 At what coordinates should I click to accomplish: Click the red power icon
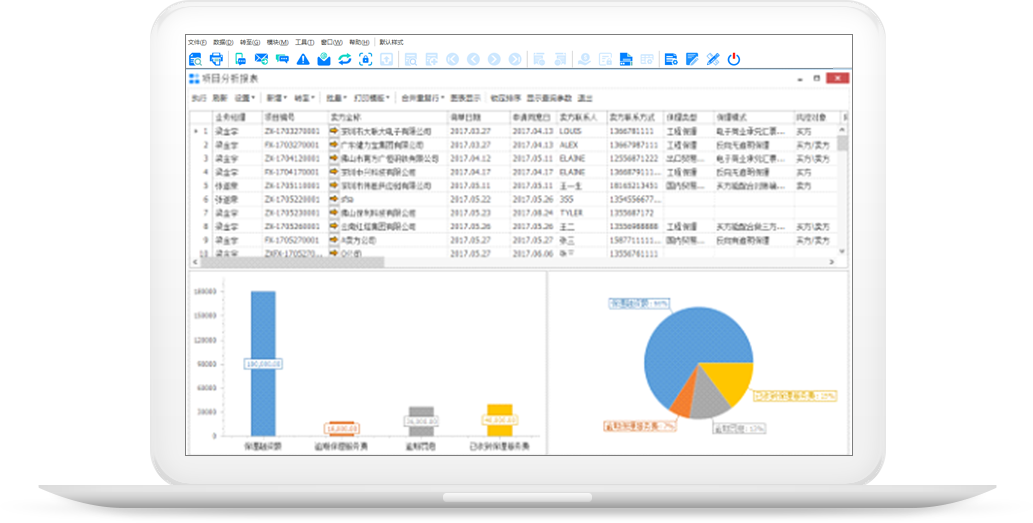tap(733, 60)
